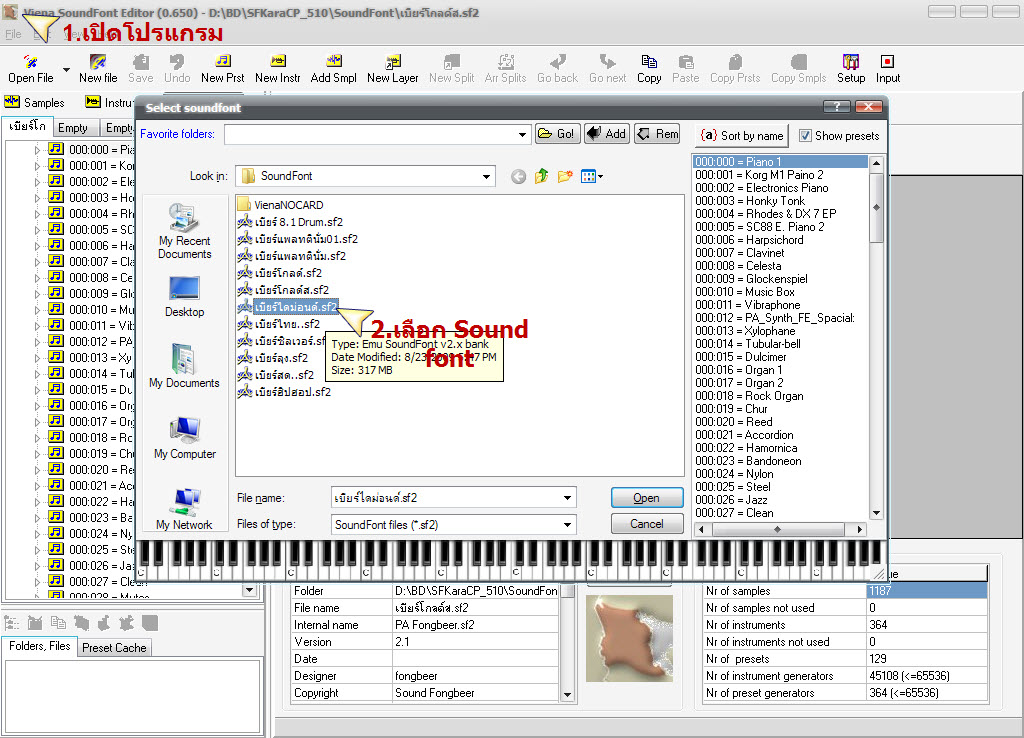Click the Nr of samples value 1187
Screen dimensions: 1024x738
(927, 590)
